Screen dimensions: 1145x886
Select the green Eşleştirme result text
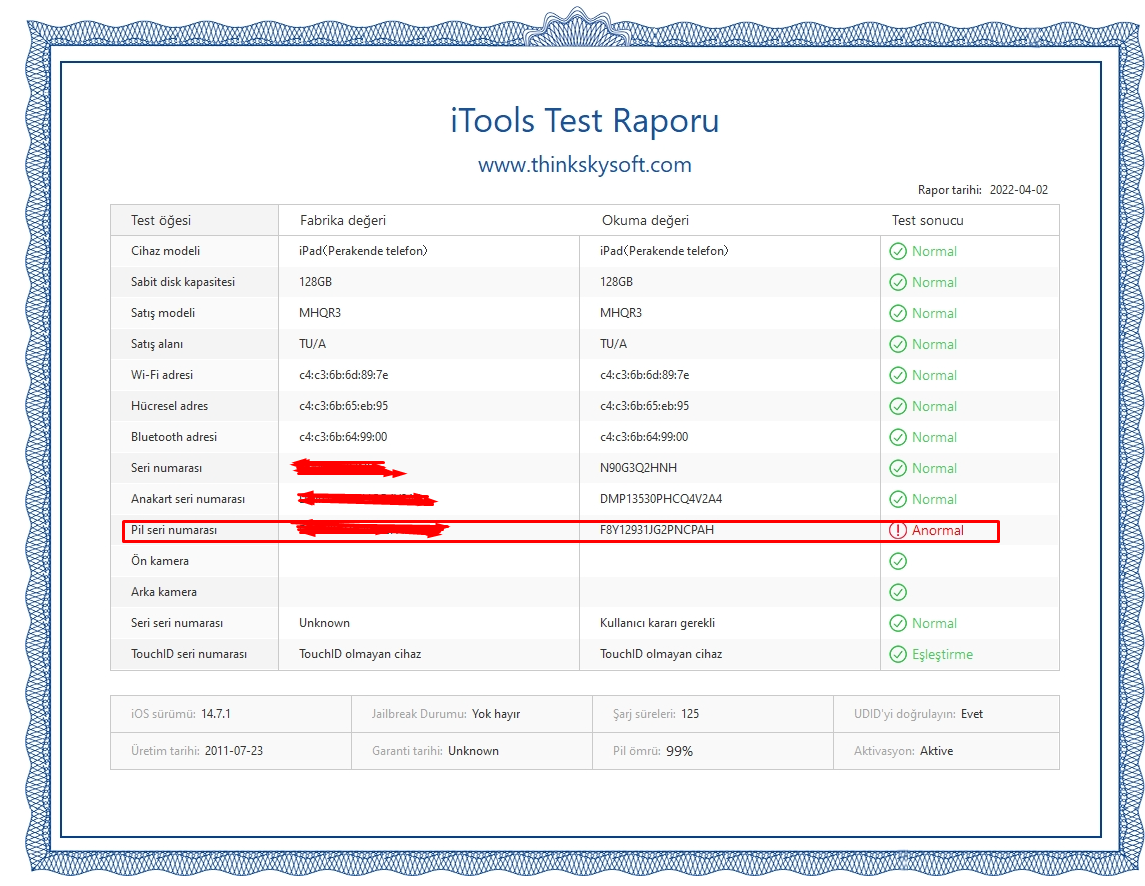942,654
